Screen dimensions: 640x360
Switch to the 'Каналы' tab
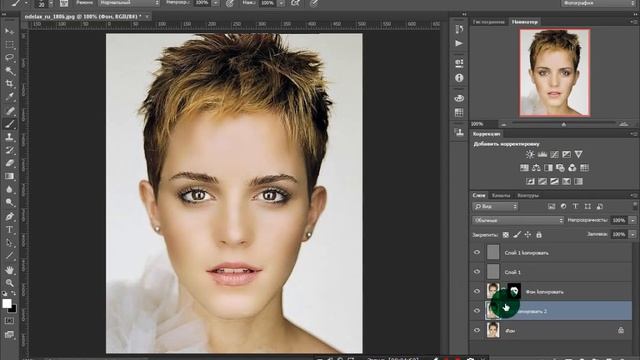[501, 196]
